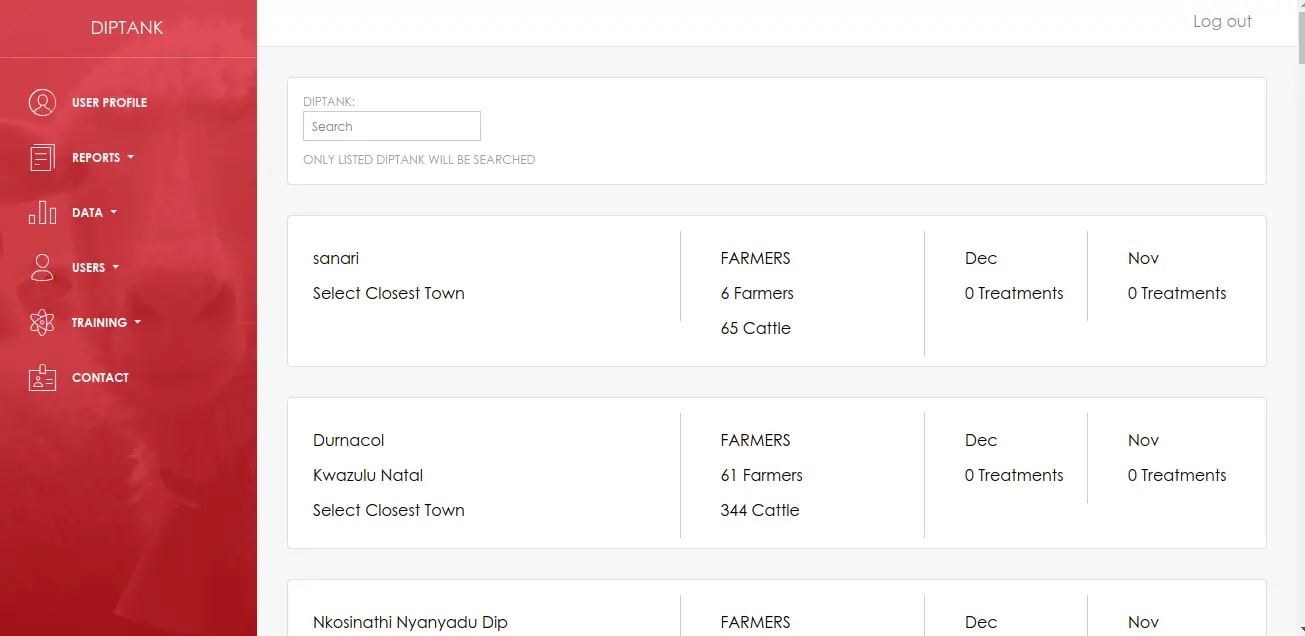Image resolution: width=1305 pixels, height=636 pixels.
Task: Select the Durnacol diptank name
Action: click(x=349, y=440)
